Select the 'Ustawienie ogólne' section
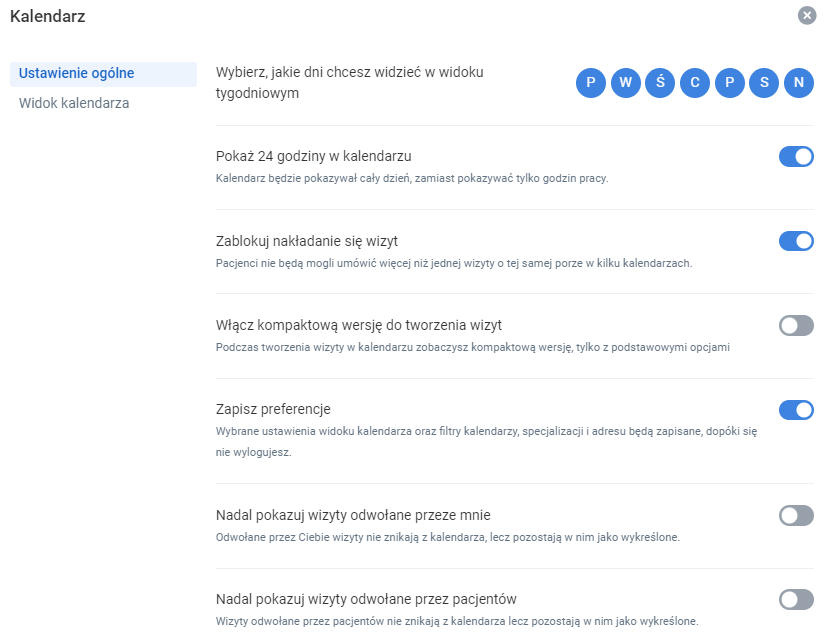The width and height of the screenshot is (827, 641). click(77, 73)
